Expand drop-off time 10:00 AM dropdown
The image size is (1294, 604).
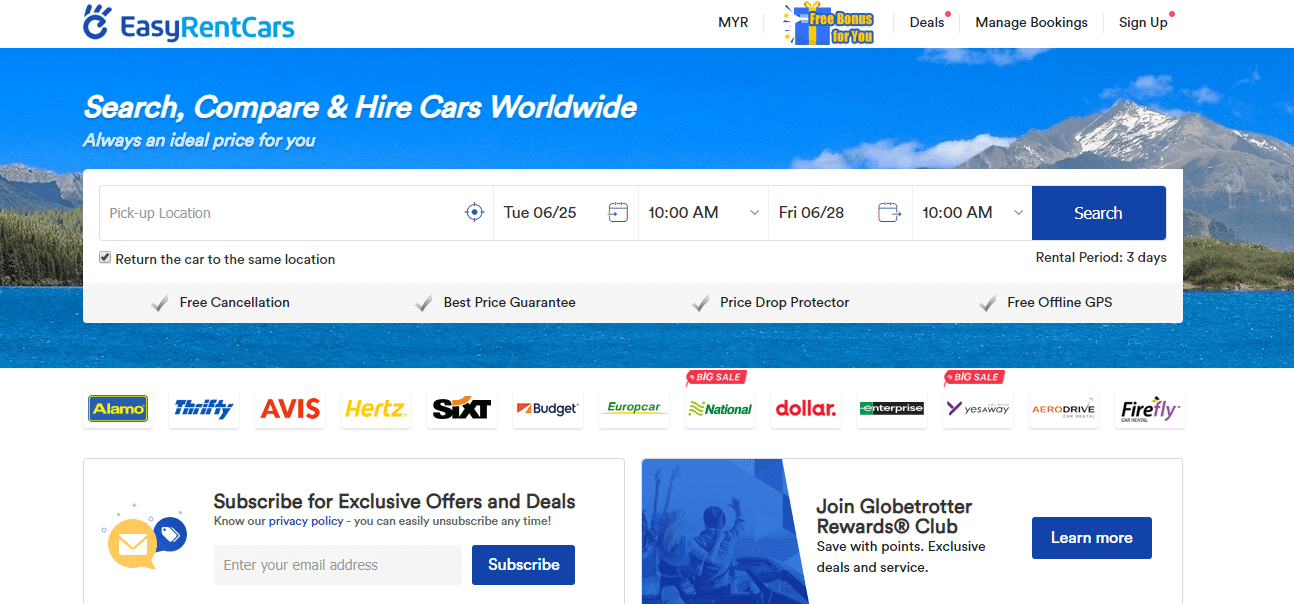coord(972,212)
